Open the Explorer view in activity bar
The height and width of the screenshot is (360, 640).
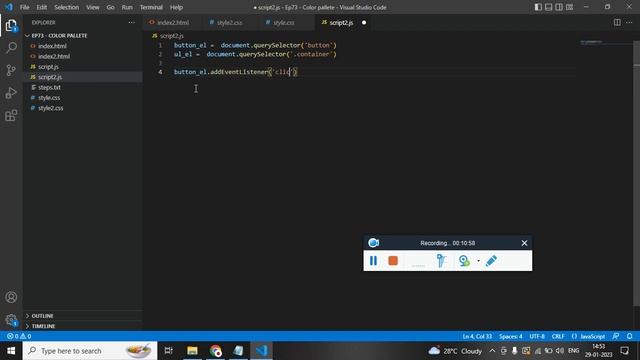tap(11, 26)
